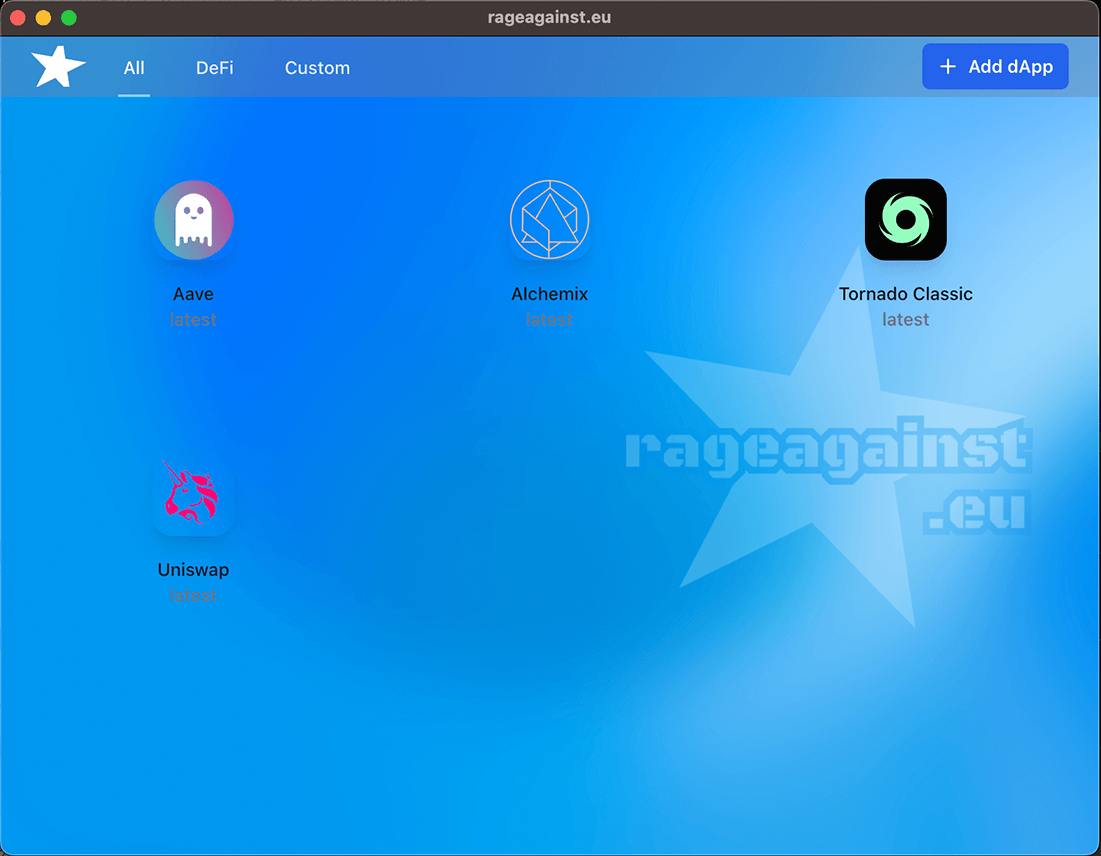Open the Uniswap unicorn icon
This screenshot has width=1101, height=856.
(193, 495)
